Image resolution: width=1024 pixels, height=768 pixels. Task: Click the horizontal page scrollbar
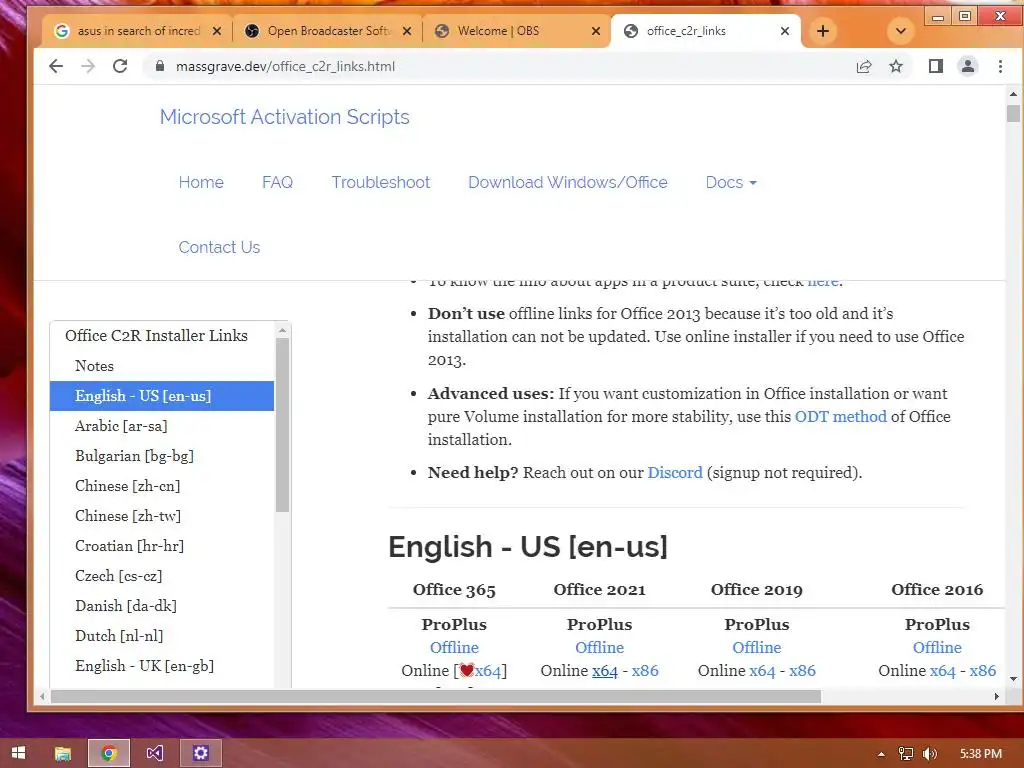tap(436, 696)
